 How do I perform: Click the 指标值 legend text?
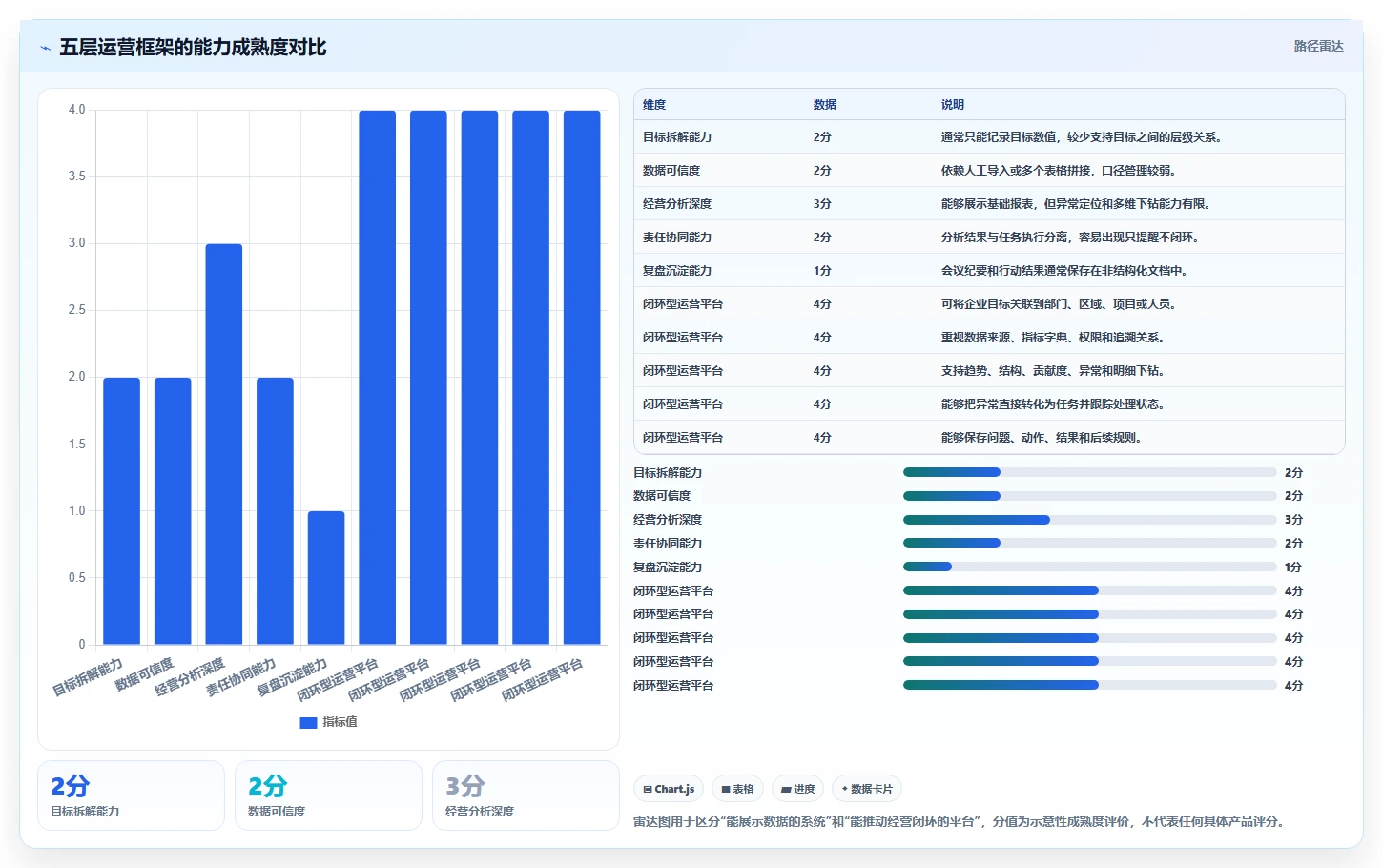pyautogui.click(x=340, y=723)
